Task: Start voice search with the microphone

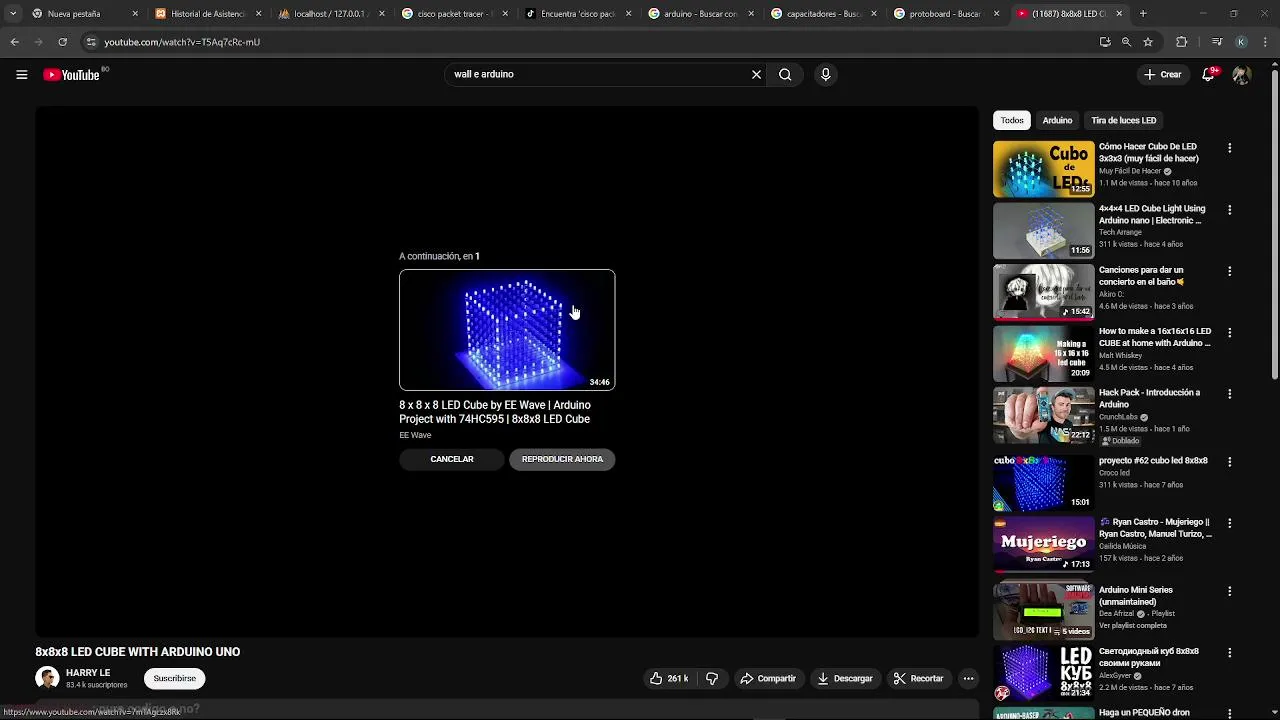Action: [825, 74]
